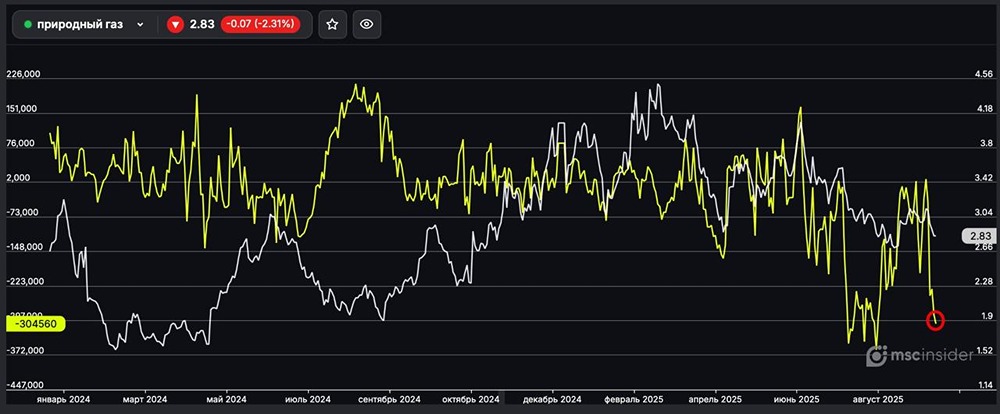Click the mscinsider logo icon

[x=876, y=355]
